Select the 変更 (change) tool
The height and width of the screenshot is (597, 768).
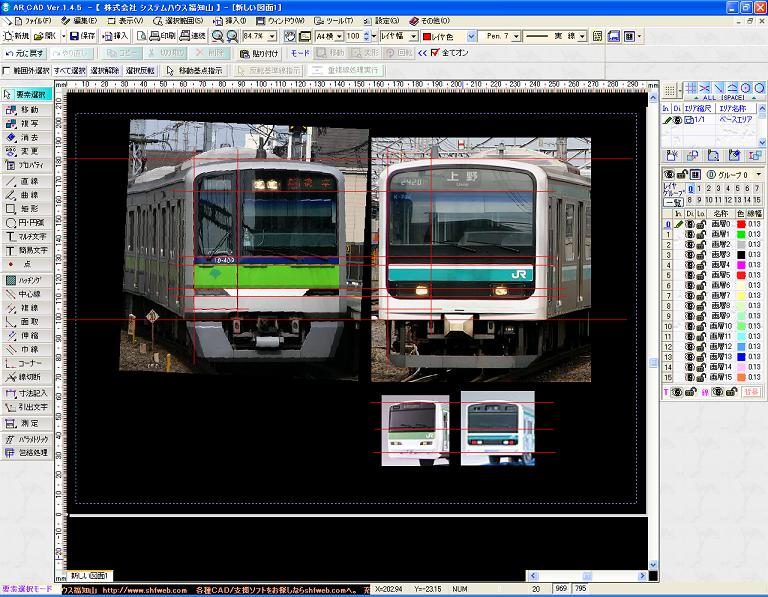pos(27,151)
